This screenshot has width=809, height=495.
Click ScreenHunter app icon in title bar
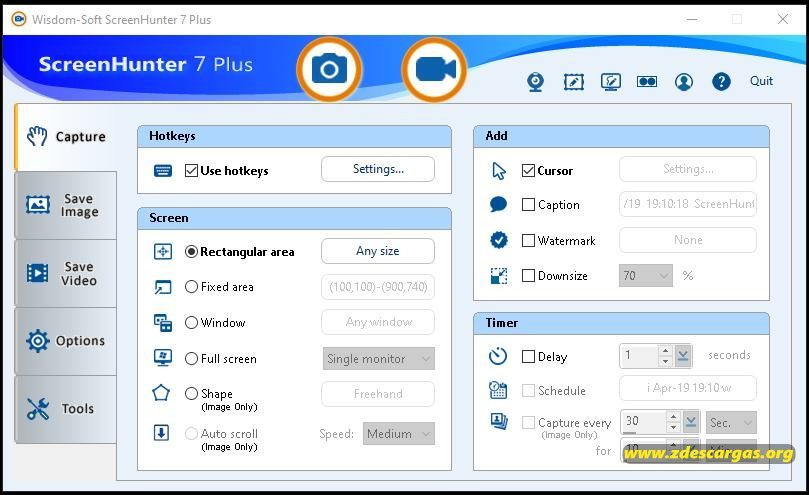click(x=19, y=19)
